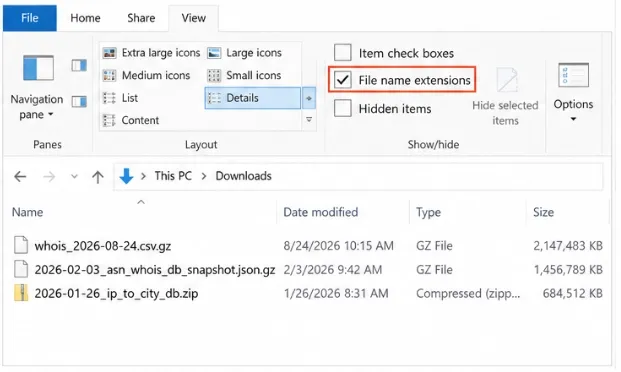Select the View tab
The height and width of the screenshot is (372, 621).
click(193, 18)
